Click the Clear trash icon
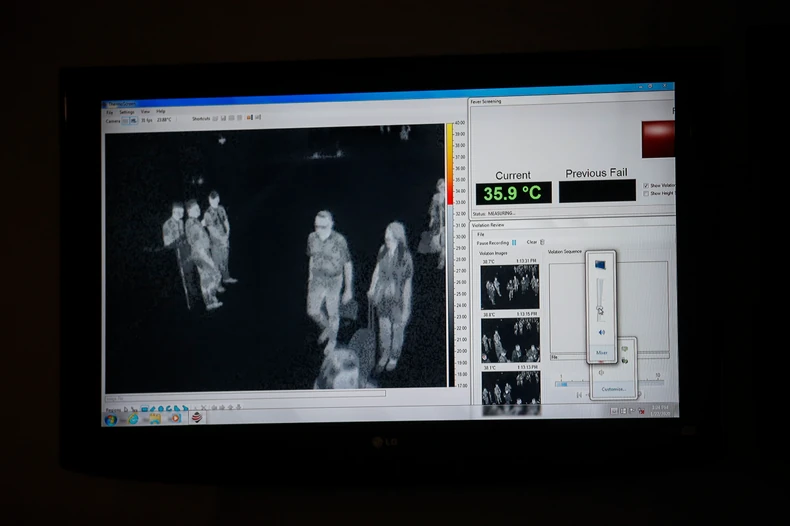 pos(542,242)
